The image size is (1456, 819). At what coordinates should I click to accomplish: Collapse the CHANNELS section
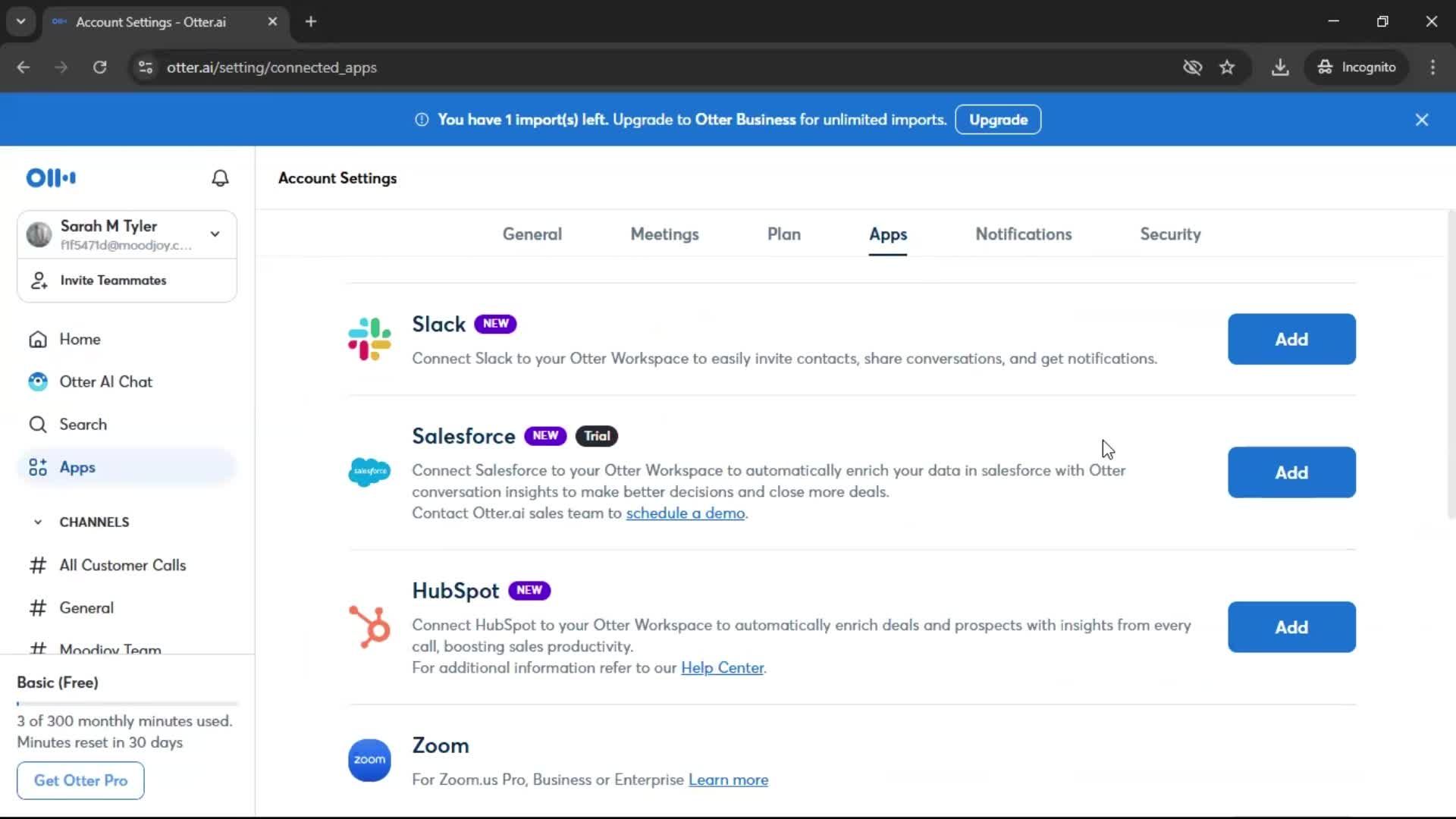(38, 522)
